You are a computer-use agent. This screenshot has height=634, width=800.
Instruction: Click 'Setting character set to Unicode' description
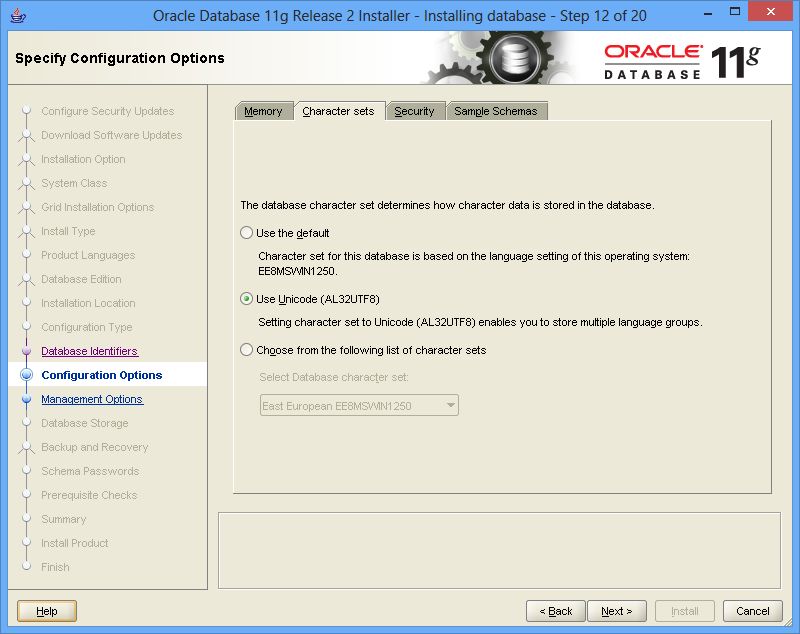point(481,322)
